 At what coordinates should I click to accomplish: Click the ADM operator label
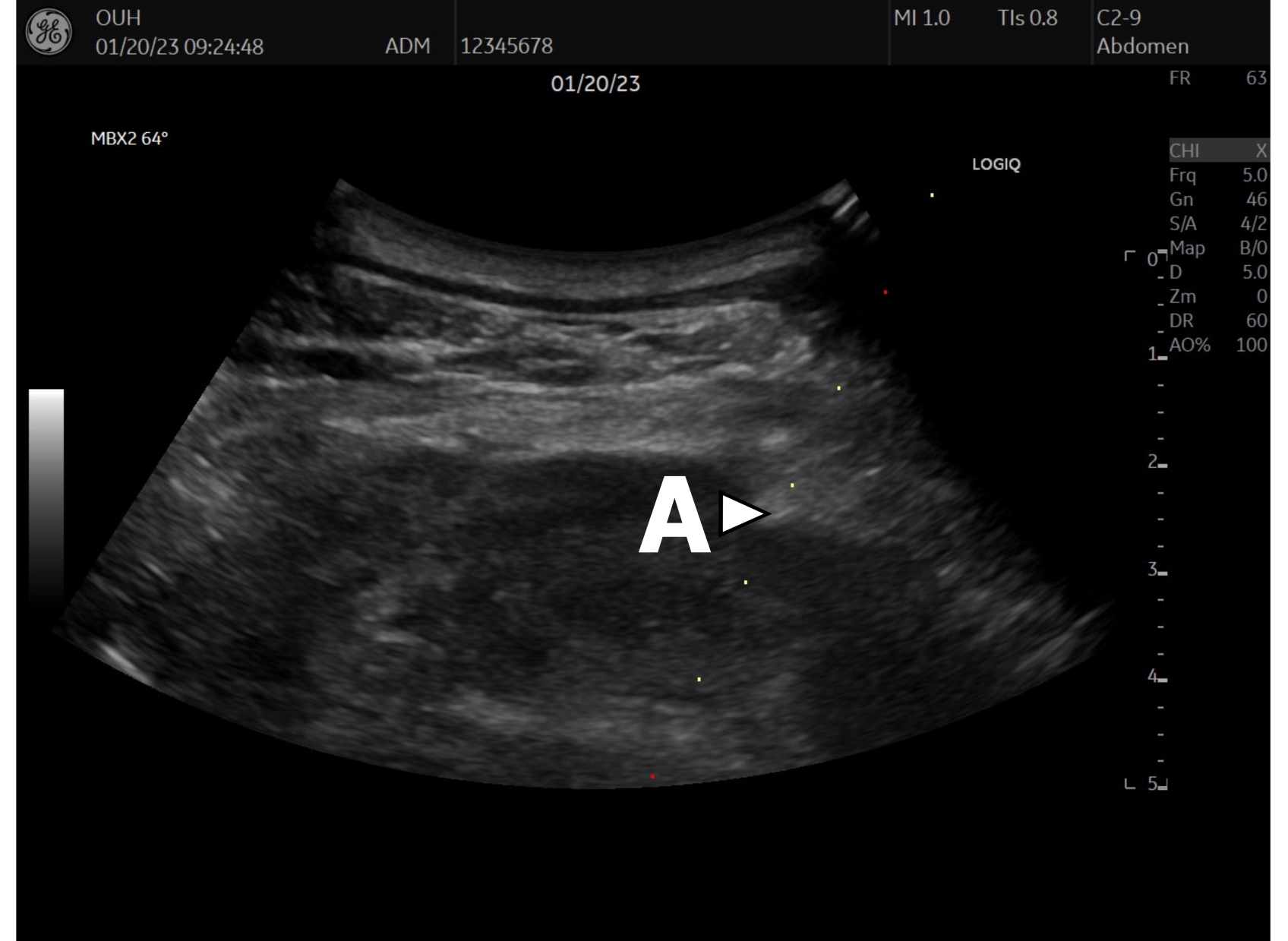pos(408,46)
